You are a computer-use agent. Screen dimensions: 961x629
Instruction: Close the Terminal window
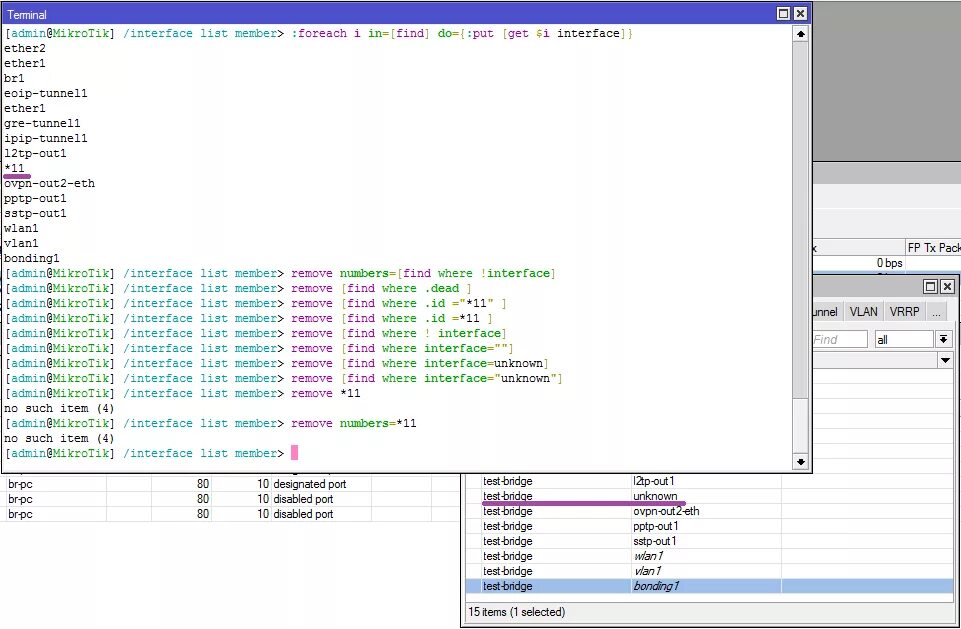pos(800,13)
